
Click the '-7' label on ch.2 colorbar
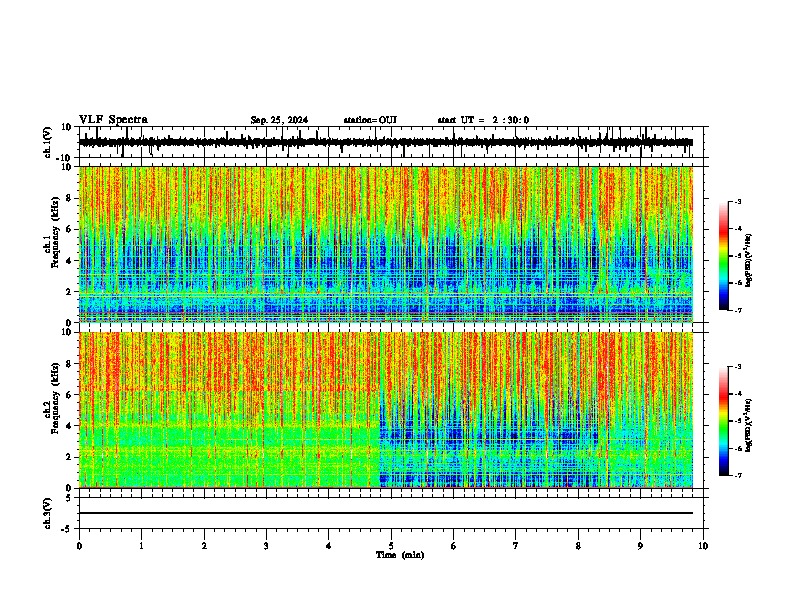pos(738,476)
